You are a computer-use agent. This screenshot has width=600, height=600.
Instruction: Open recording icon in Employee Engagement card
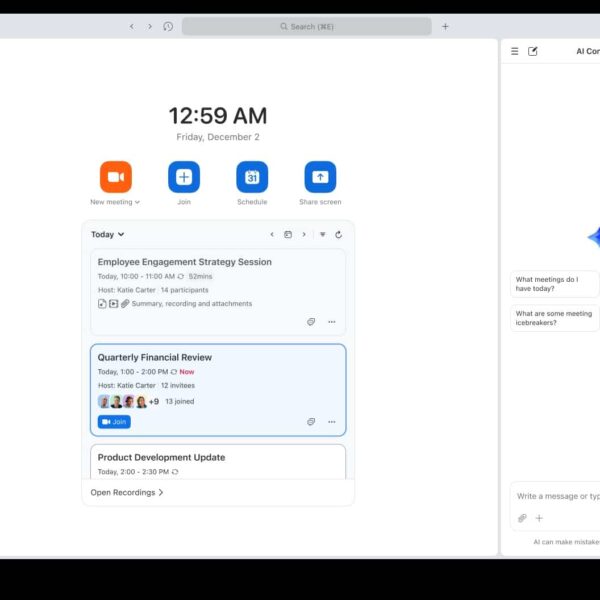[113, 303]
